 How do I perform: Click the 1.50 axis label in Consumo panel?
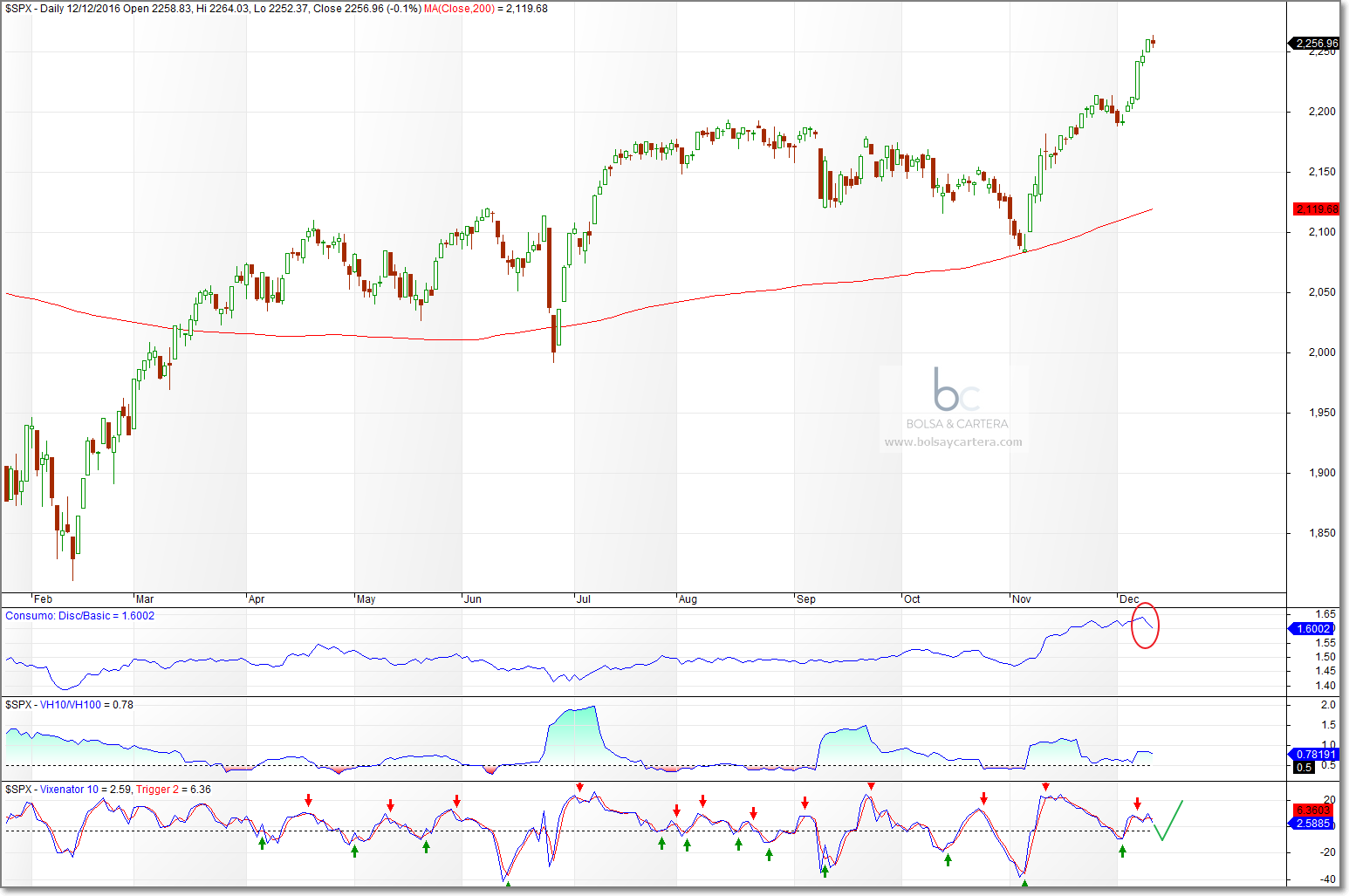coord(1325,657)
